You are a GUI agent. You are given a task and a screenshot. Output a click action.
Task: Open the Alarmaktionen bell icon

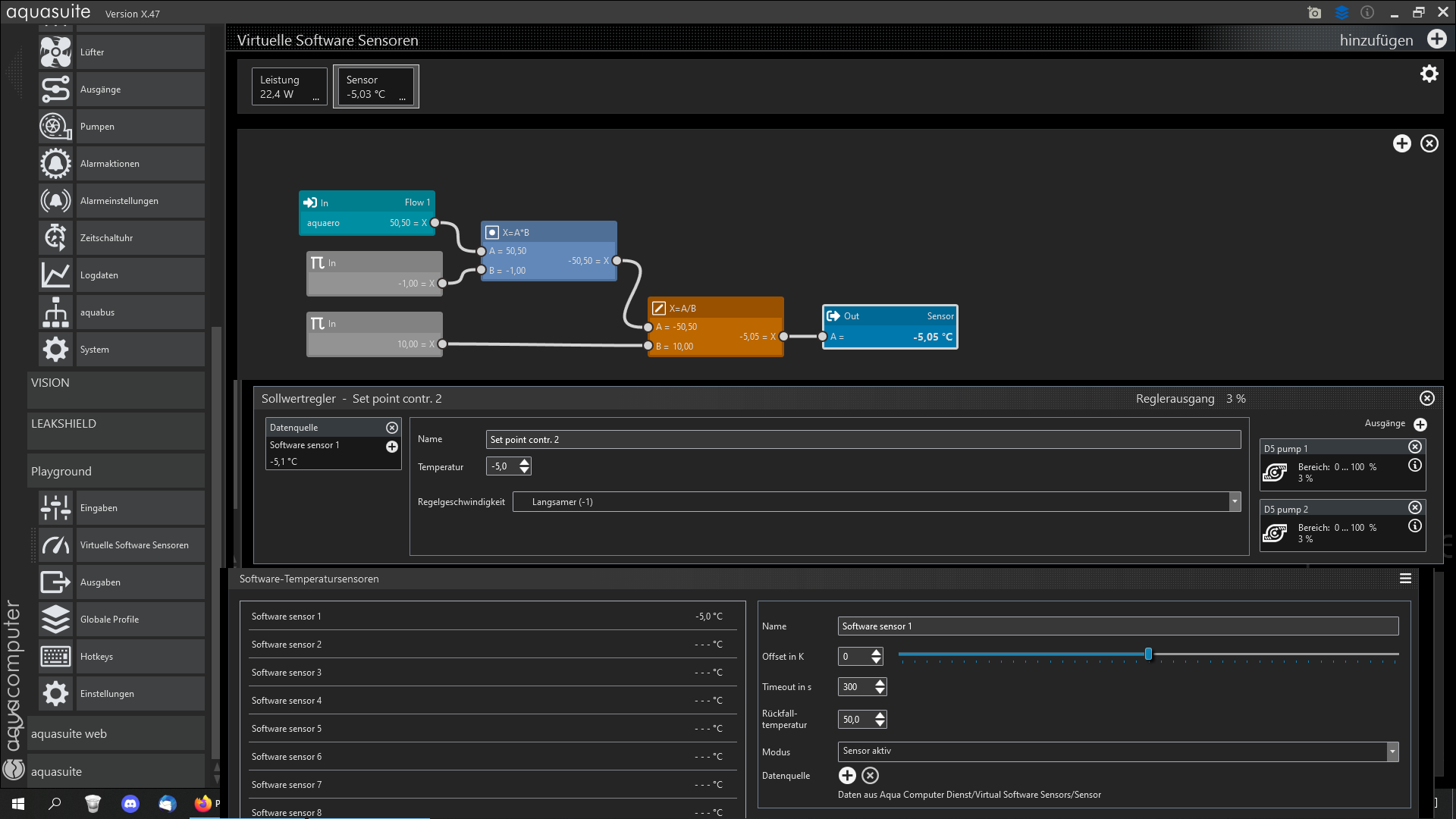tap(55, 164)
